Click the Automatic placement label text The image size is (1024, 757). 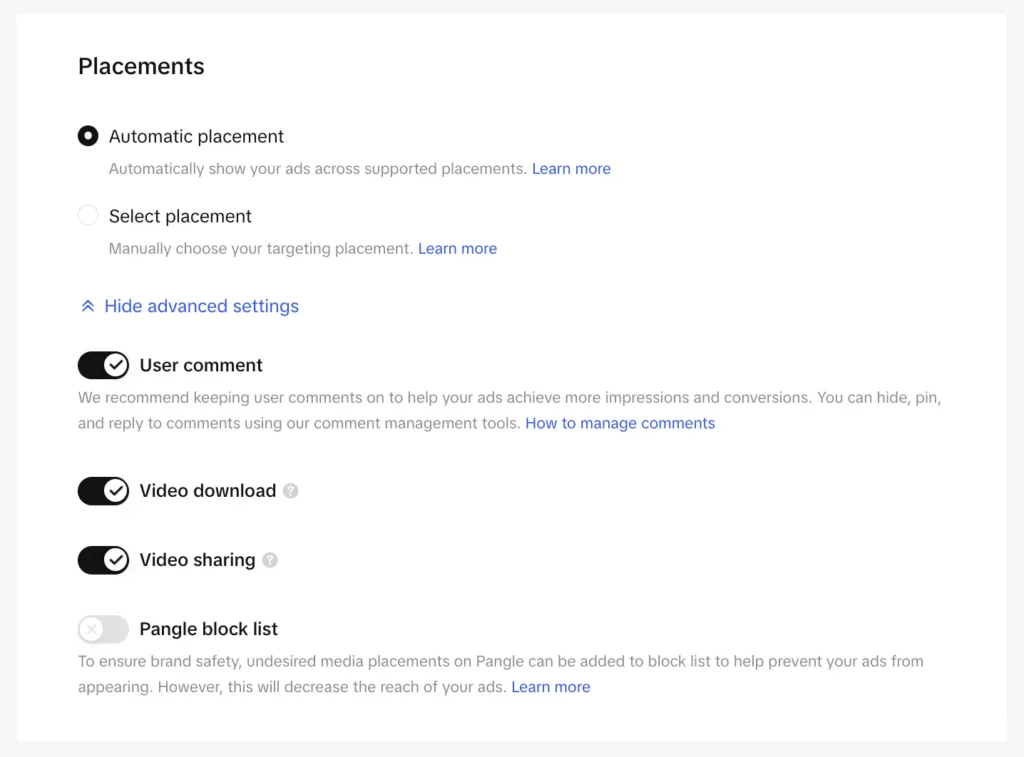pyautogui.click(x=196, y=137)
